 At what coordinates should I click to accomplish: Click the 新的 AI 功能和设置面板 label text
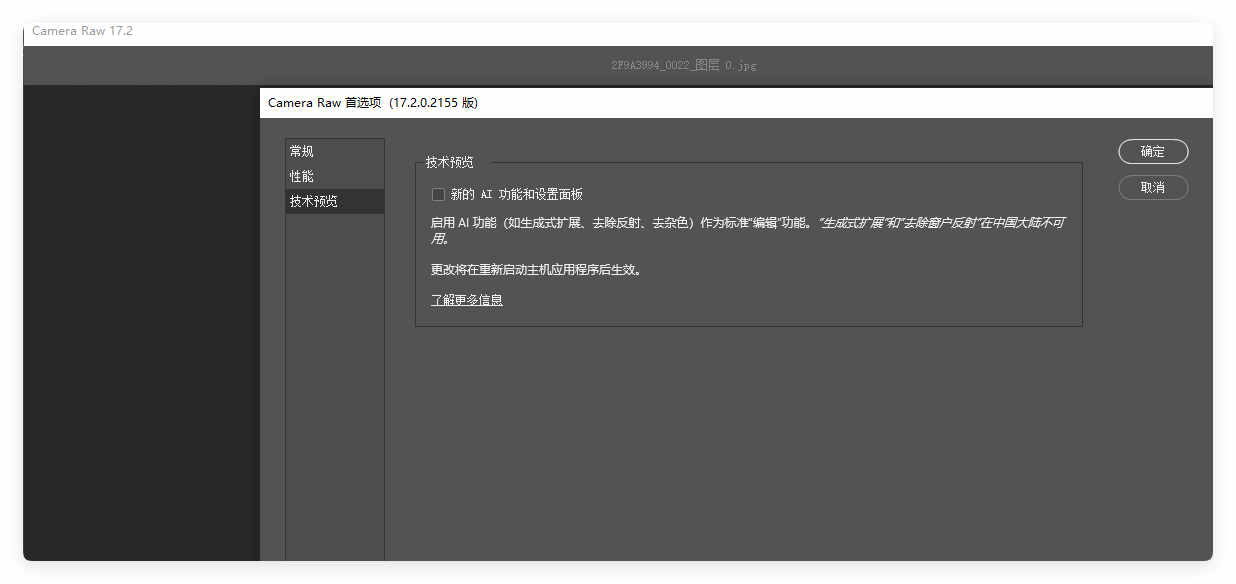click(516, 195)
